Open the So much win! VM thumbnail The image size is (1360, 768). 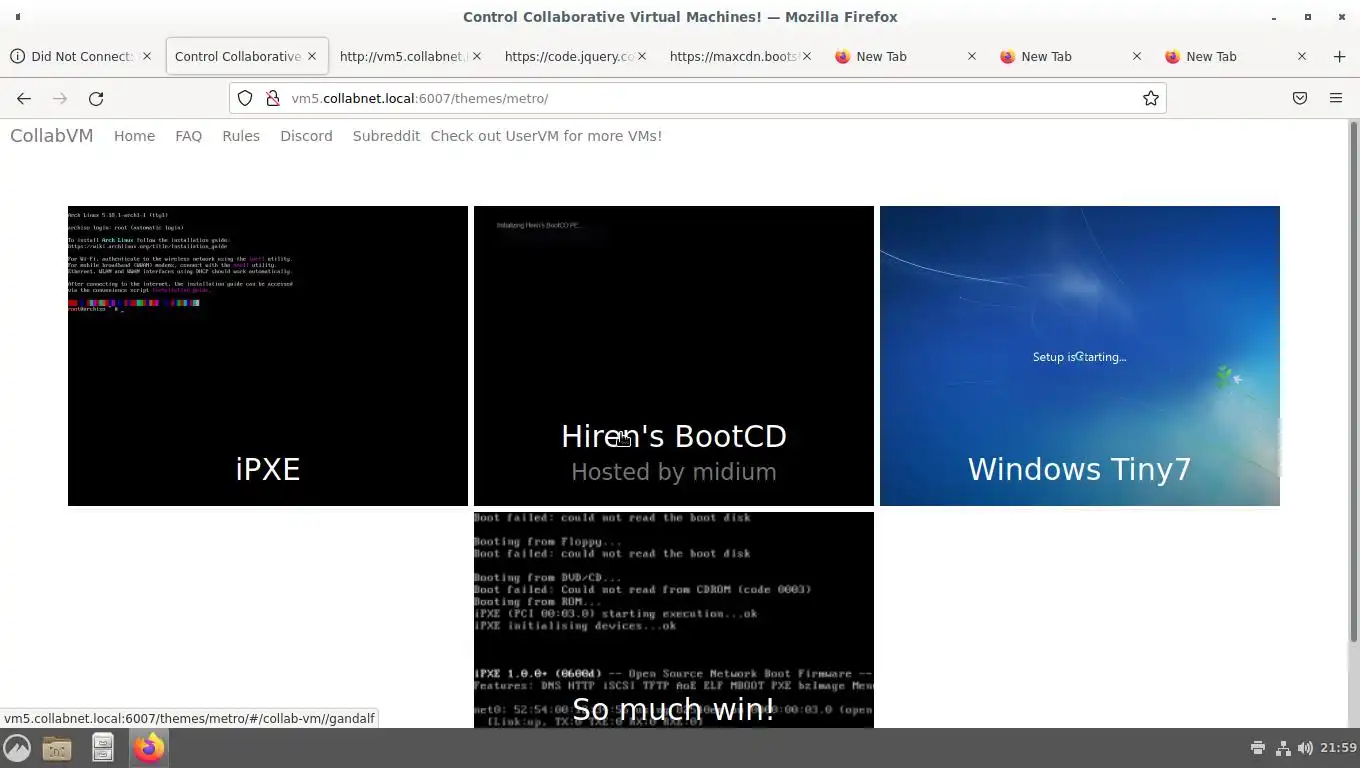pyautogui.click(x=674, y=620)
